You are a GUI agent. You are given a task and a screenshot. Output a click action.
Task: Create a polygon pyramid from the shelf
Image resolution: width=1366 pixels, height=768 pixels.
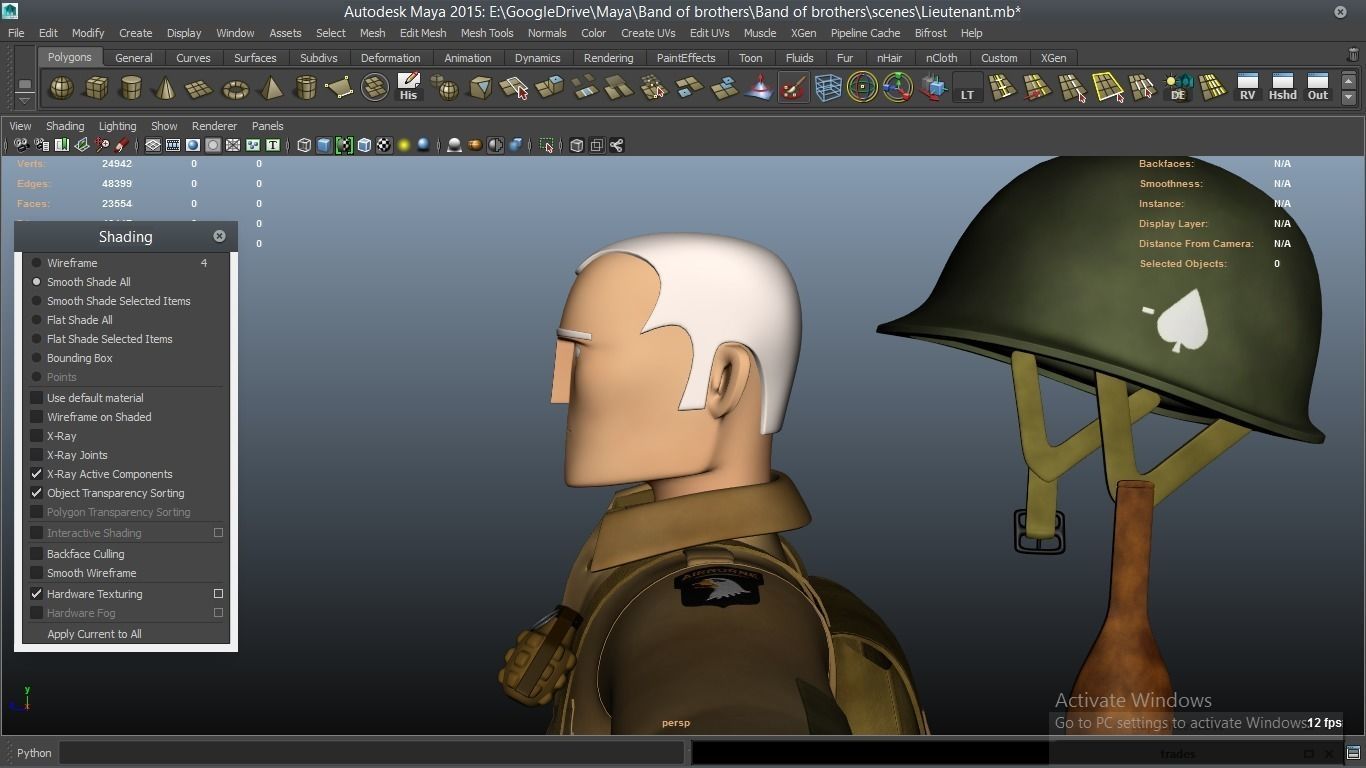pos(270,88)
